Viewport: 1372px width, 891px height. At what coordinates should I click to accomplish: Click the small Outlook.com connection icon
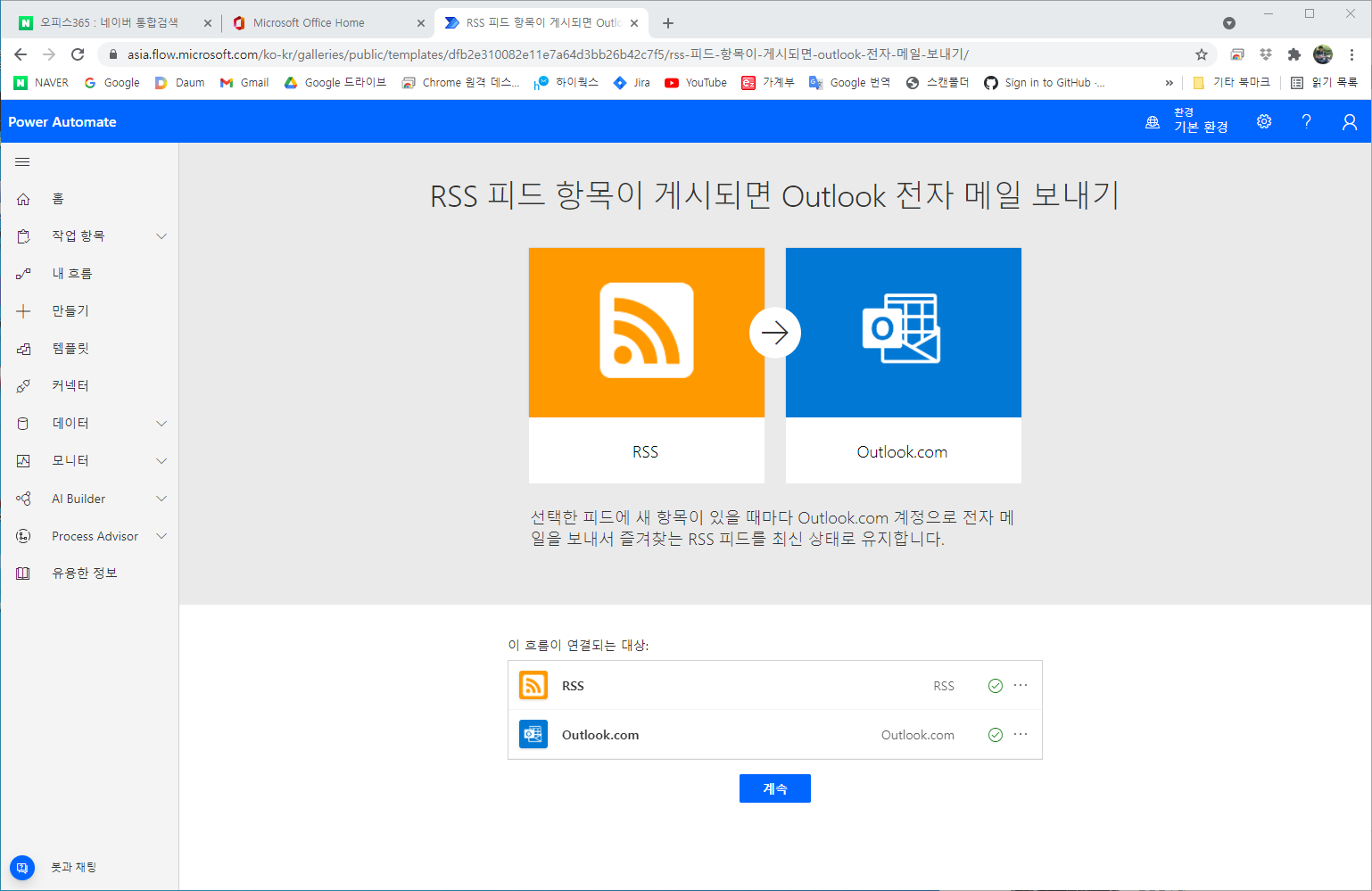pos(533,734)
